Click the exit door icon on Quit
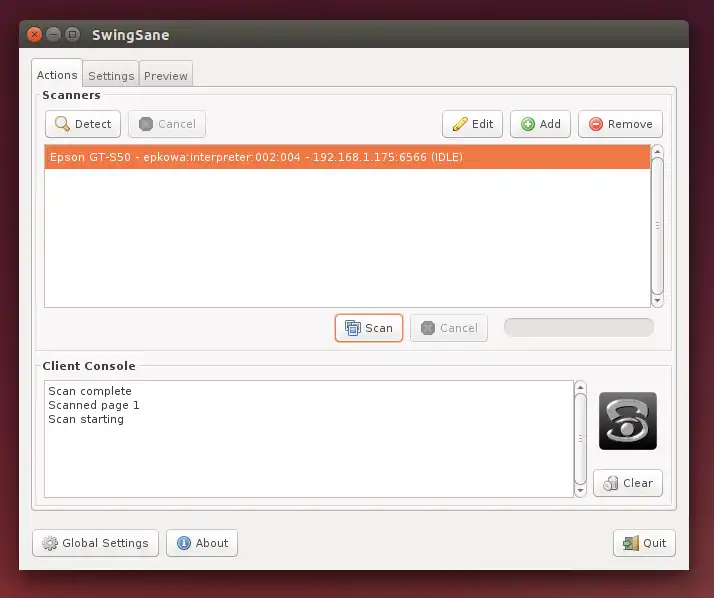Viewport: 714px width, 598px height. click(x=631, y=543)
